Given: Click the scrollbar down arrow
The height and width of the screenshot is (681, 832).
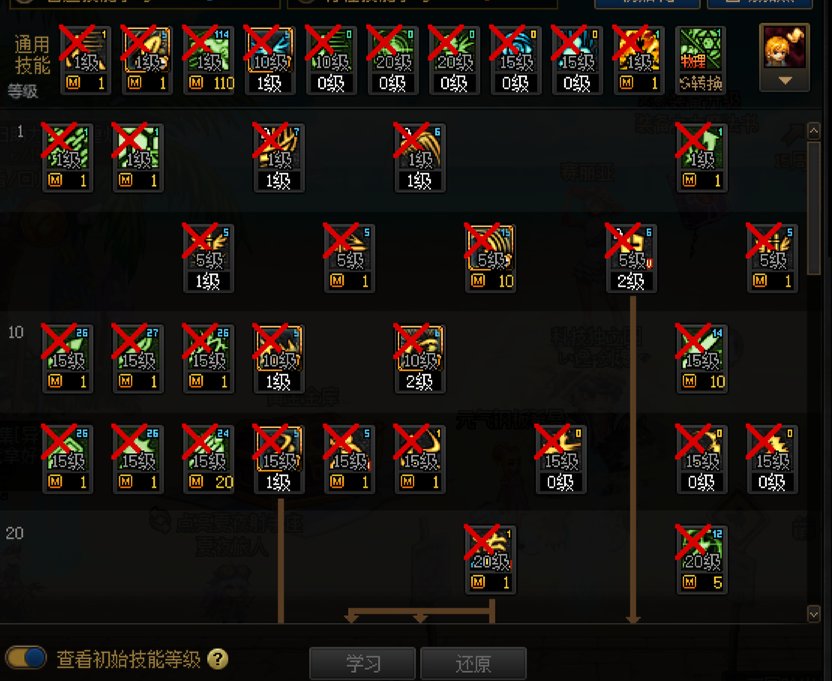Looking at the screenshot, I should pyautogui.click(x=813, y=614).
